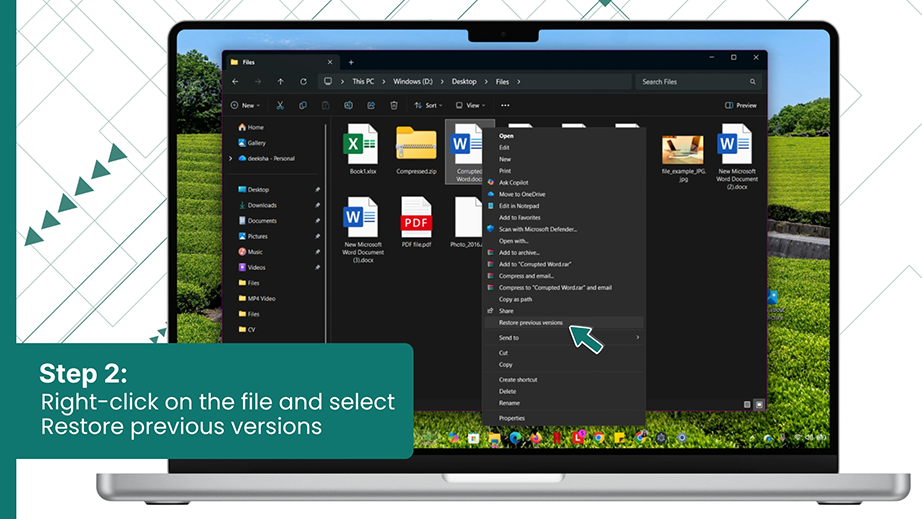Click the search magnifier icon
The height and width of the screenshot is (519, 922).
(752, 82)
